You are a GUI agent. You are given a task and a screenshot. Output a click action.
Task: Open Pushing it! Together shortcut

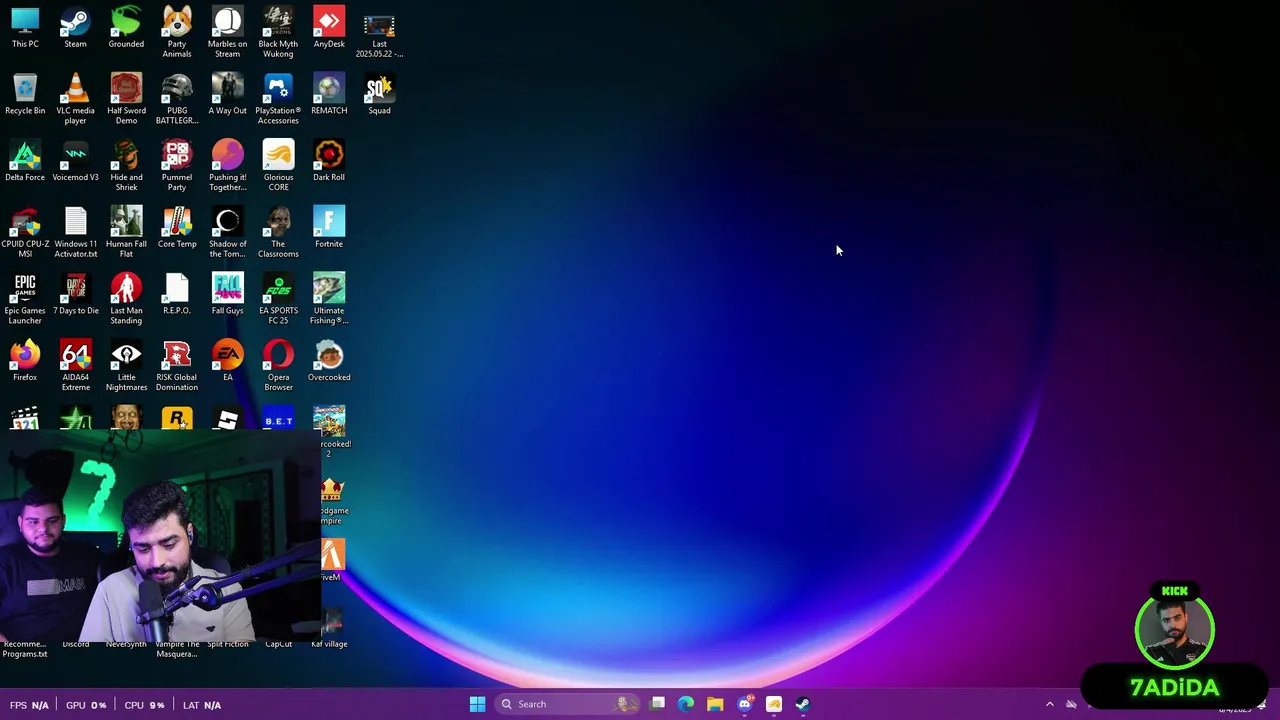227,166
